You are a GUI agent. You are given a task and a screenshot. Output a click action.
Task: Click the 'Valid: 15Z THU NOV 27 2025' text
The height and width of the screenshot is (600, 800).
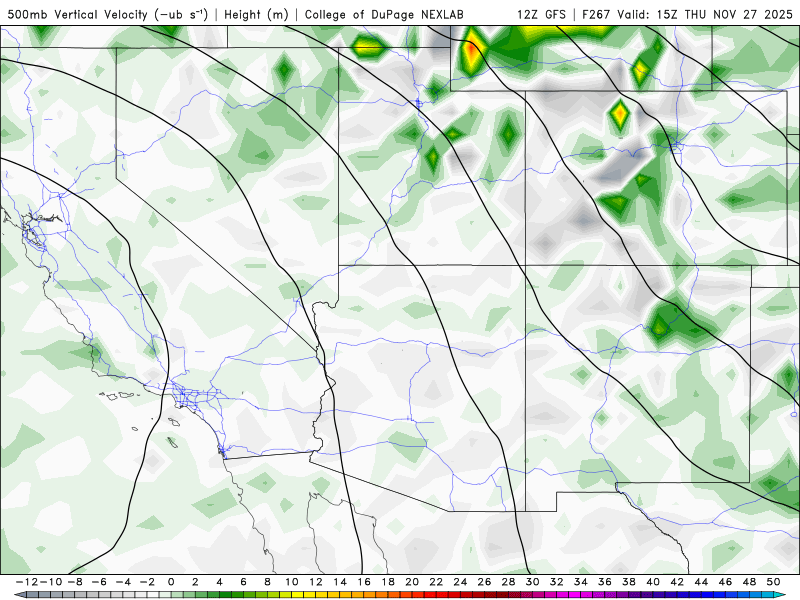(x=705, y=14)
